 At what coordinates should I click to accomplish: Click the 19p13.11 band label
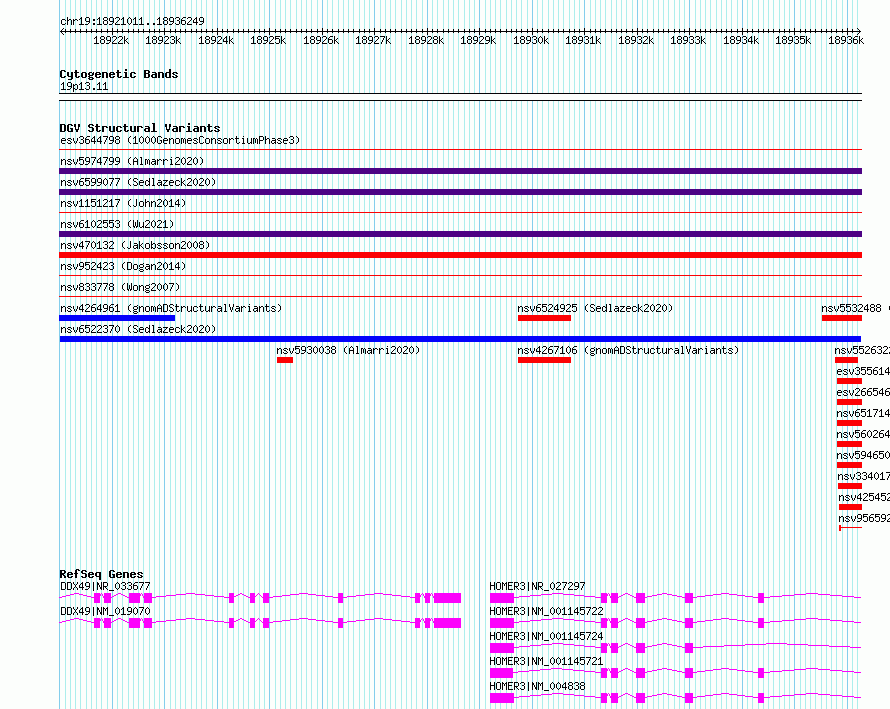point(84,86)
